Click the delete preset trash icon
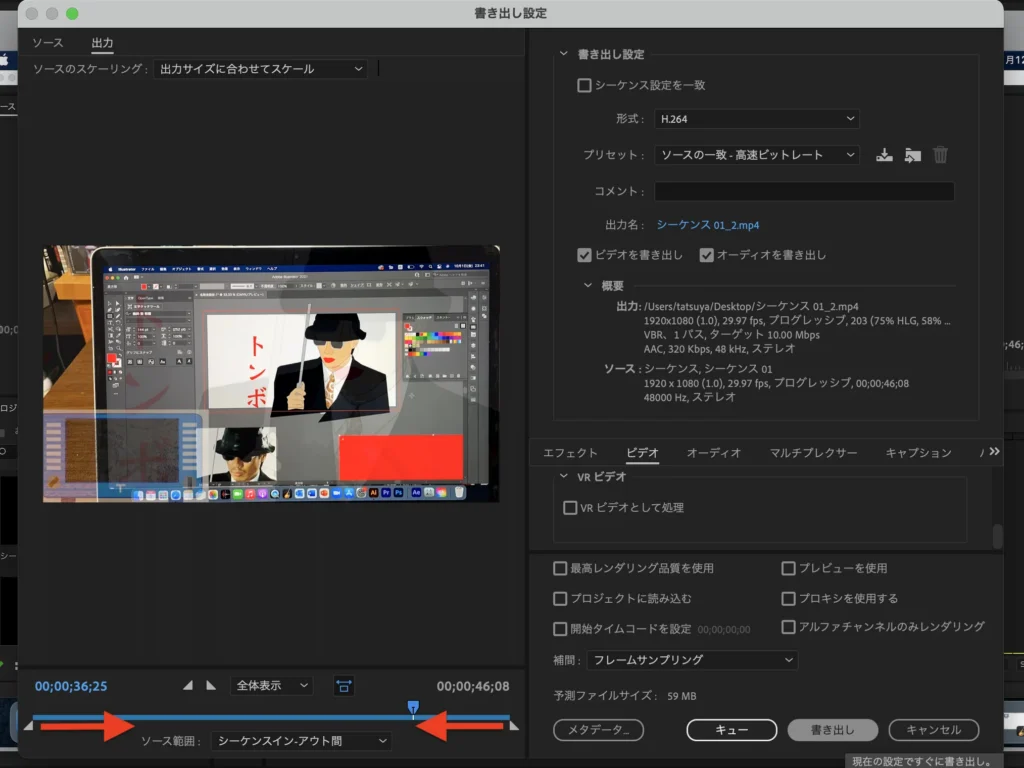1024x768 pixels. click(x=940, y=155)
